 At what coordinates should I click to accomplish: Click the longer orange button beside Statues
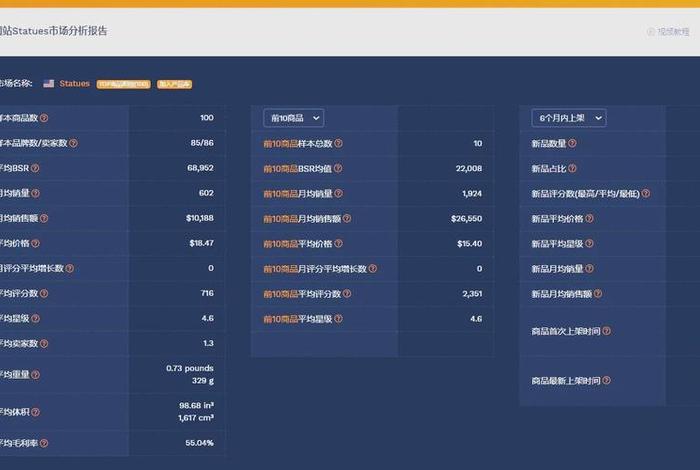pos(124,84)
